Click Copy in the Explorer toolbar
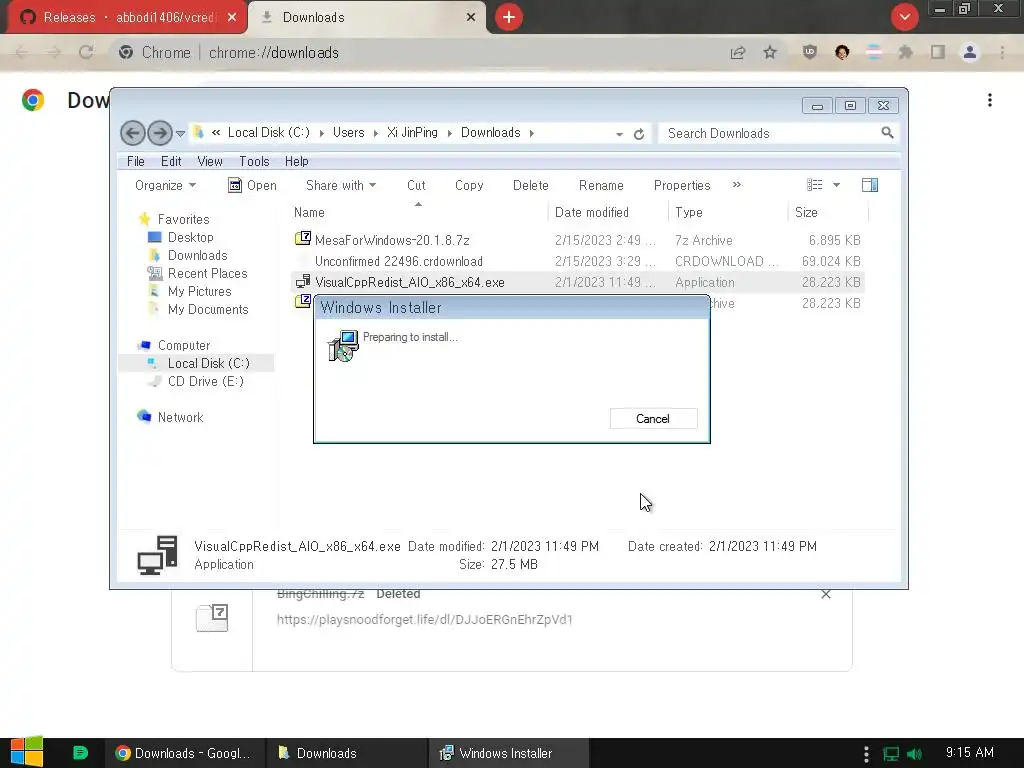This screenshot has height=768, width=1024. click(469, 185)
